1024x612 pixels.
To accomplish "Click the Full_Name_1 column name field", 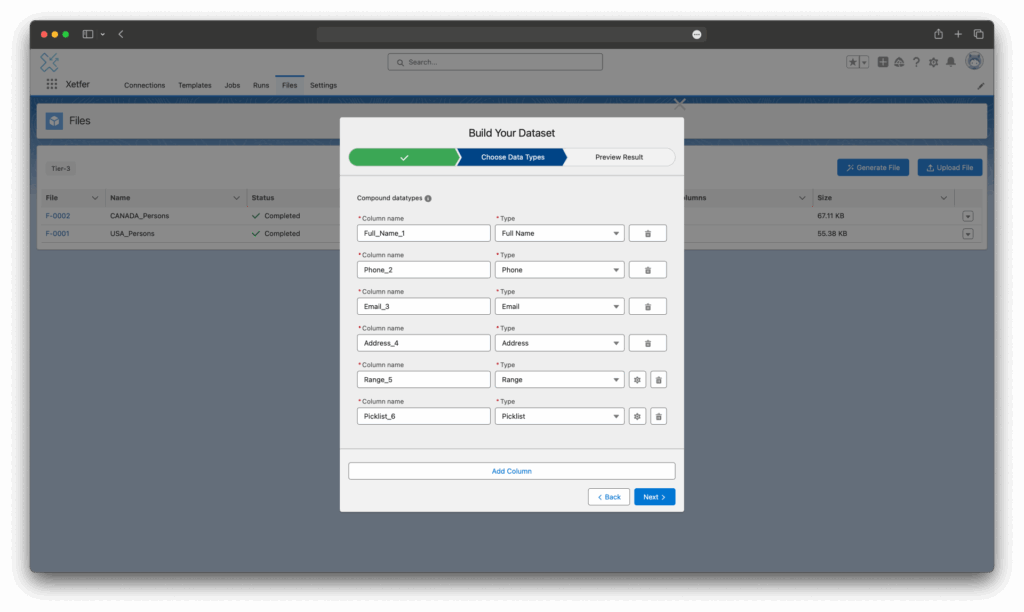I will coord(424,233).
